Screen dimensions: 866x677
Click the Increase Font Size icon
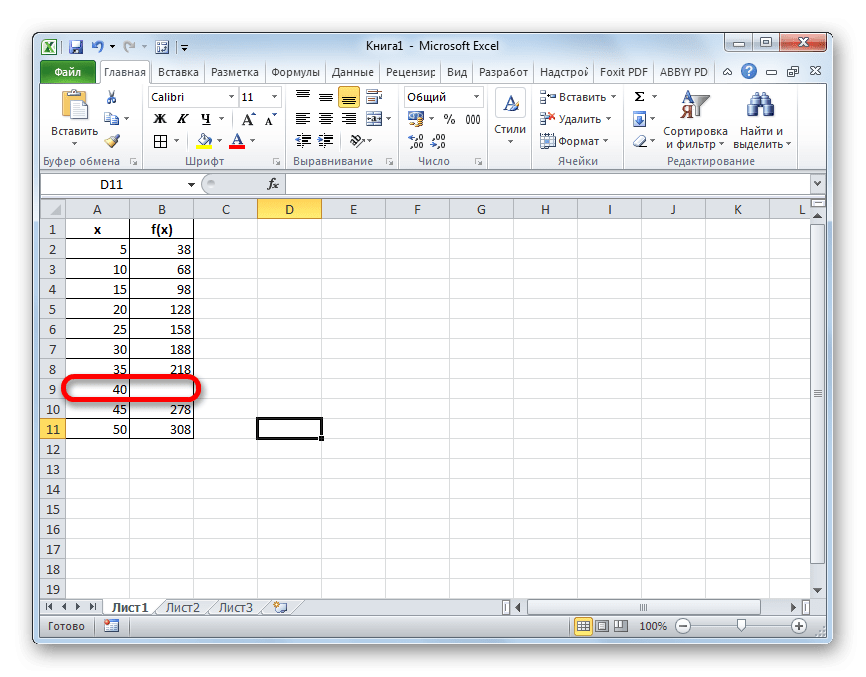point(248,119)
